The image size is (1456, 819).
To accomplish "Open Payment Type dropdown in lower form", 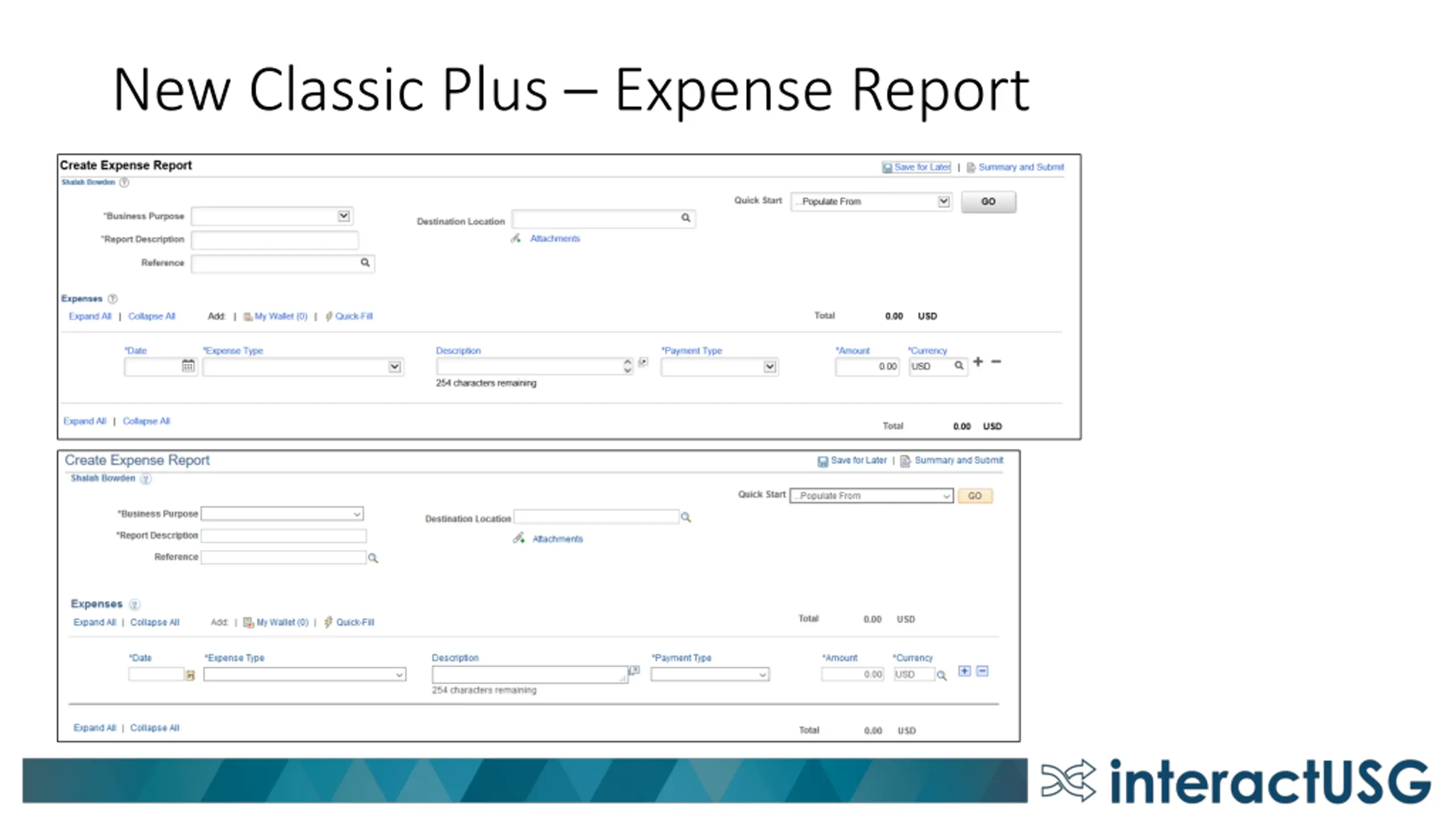I will 710,675.
